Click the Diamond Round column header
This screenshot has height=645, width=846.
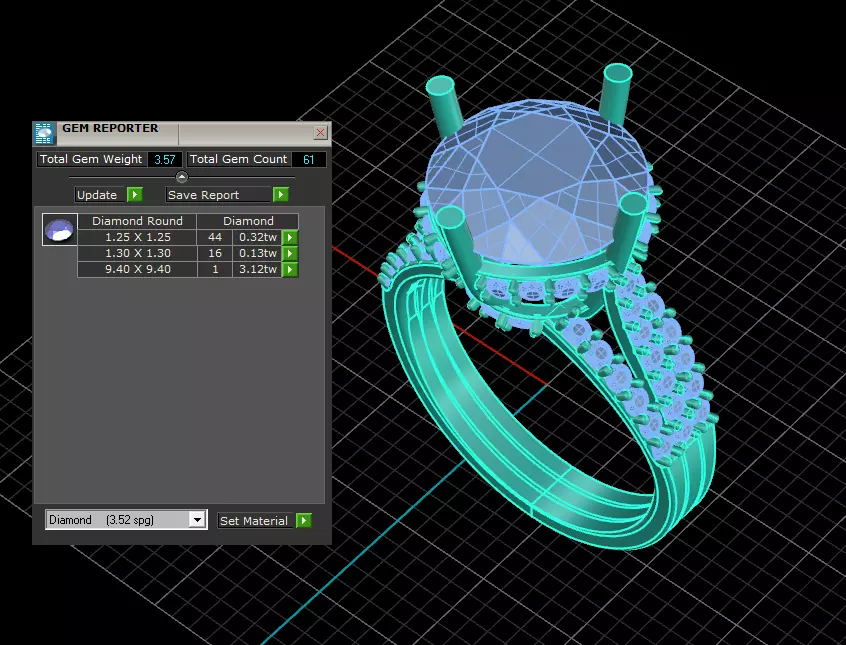(x=138, y=221)
